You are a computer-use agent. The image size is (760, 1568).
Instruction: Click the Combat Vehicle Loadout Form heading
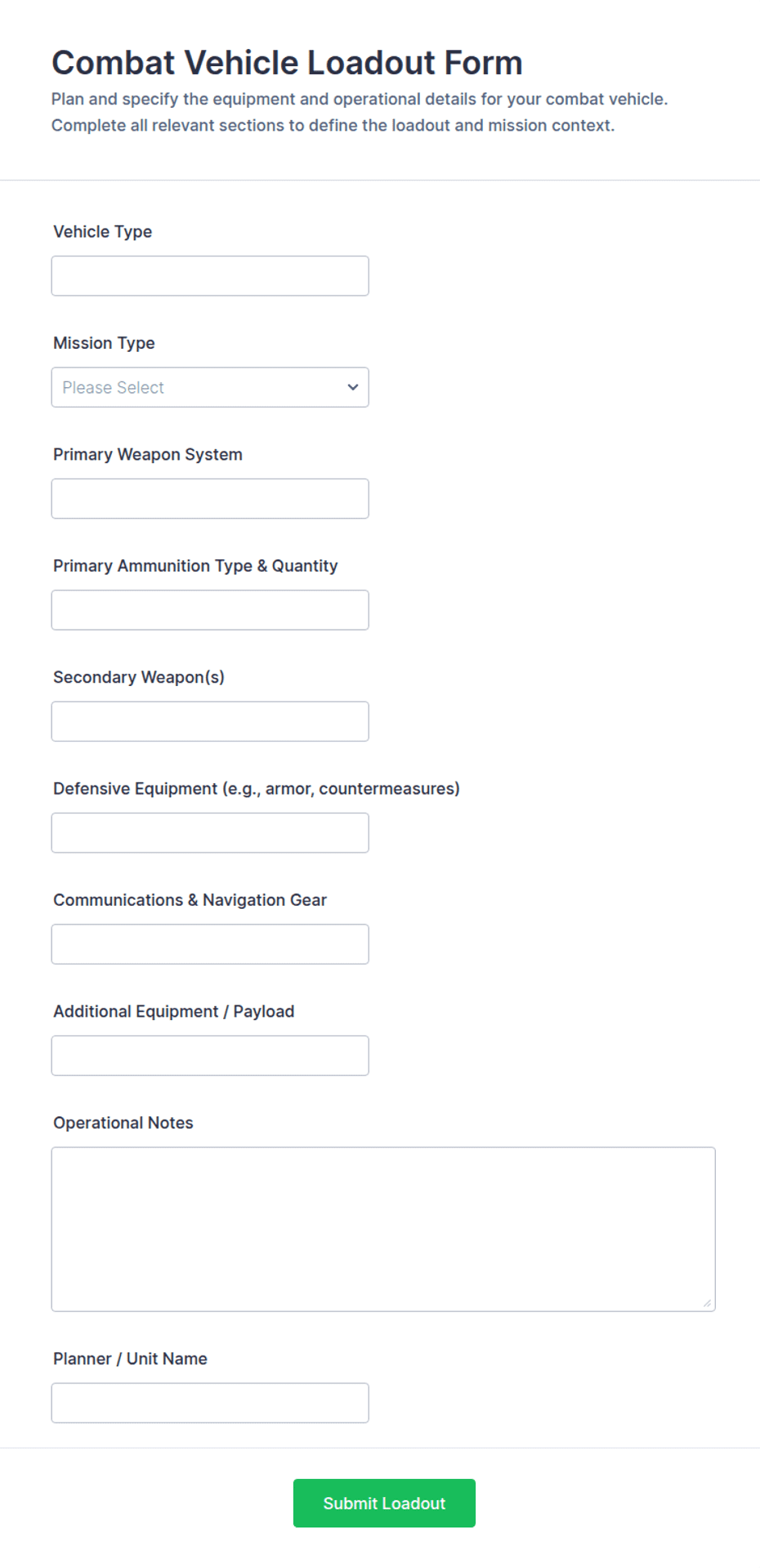pyautogui.click(x=287, y=63)
